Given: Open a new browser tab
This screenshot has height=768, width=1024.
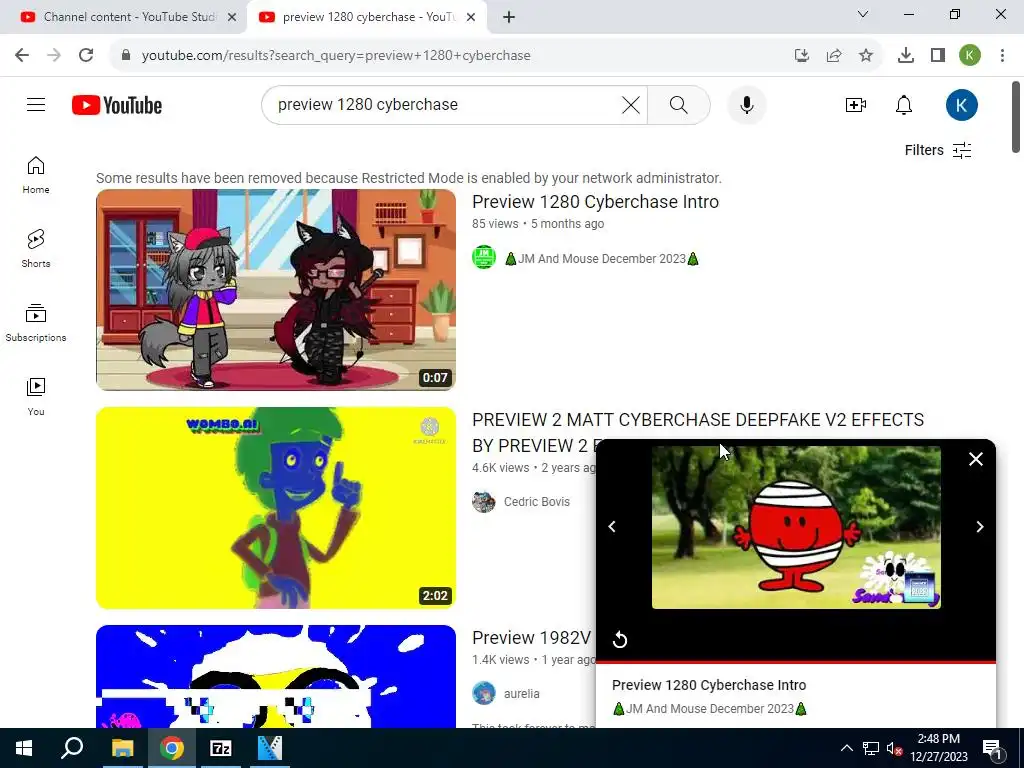Looking at the screenshot, I should pyautogui.click(x=509, y=17).
